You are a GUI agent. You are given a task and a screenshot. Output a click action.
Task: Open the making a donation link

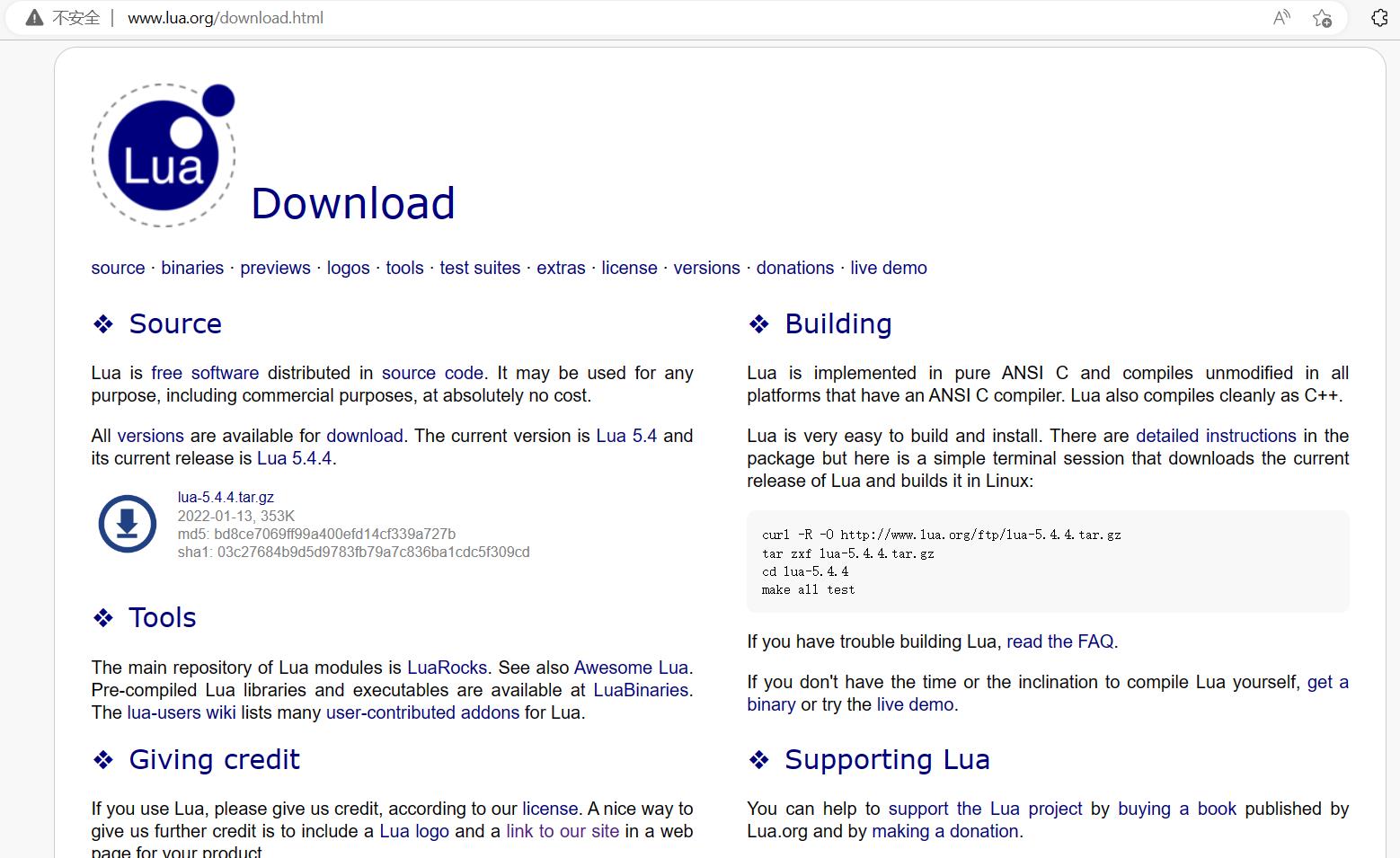(x=945, y=831)
